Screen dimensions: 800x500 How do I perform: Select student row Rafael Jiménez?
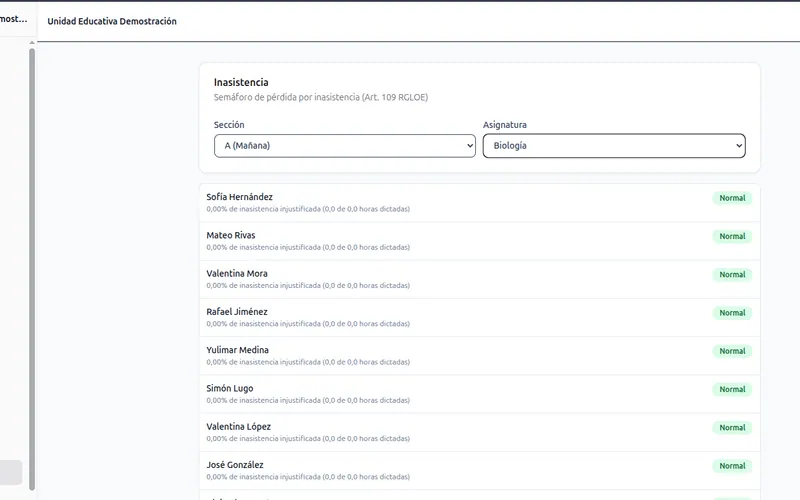[480, 317]
